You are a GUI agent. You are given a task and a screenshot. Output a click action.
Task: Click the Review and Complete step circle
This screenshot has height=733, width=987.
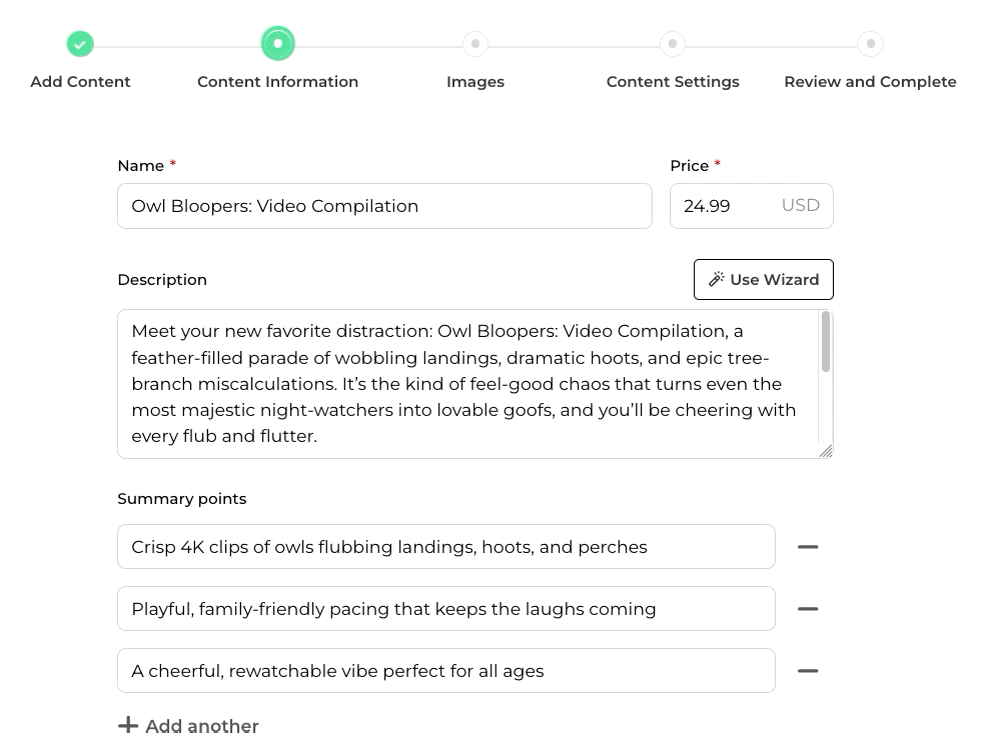point(871,44)
